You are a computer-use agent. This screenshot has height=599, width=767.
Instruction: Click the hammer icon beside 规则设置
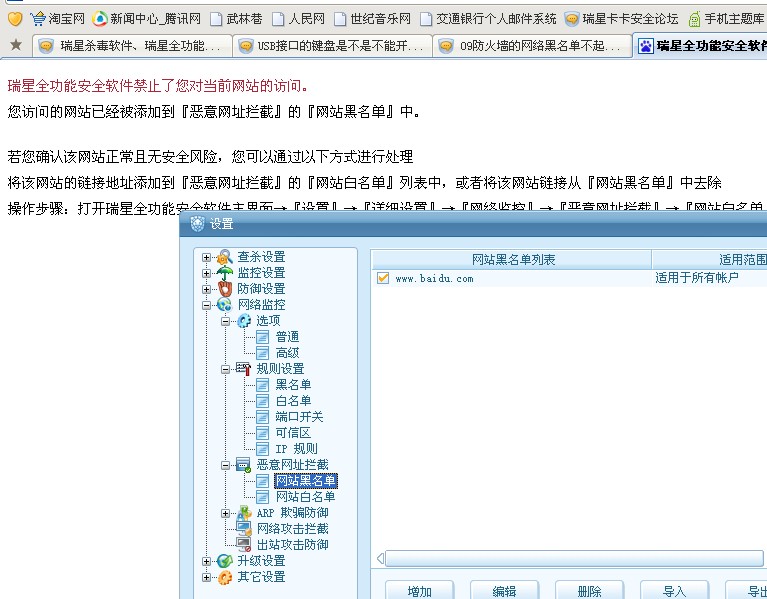click(x=244, y=368)
